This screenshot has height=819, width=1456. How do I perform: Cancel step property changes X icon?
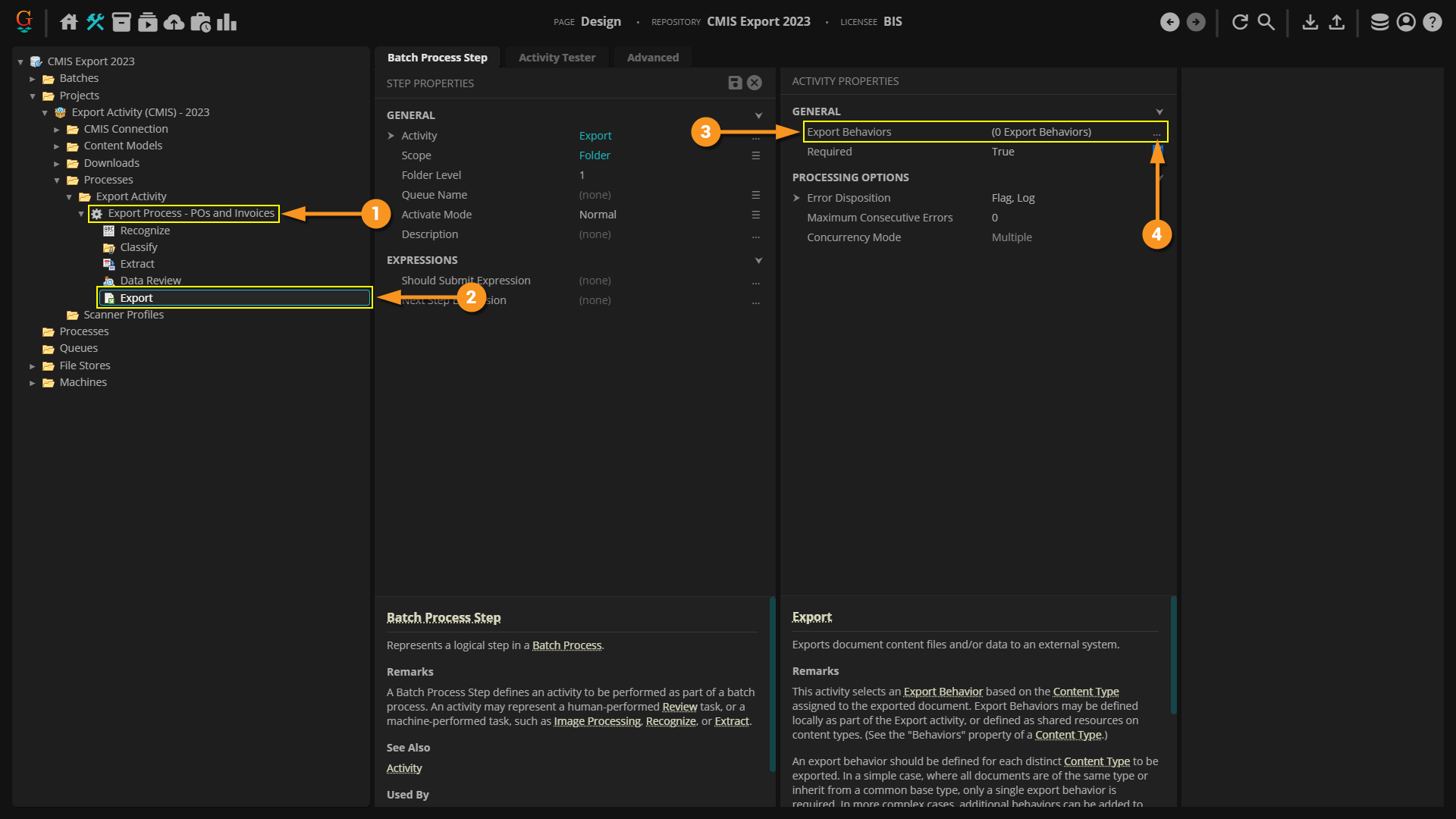click(x=755, y=83)
